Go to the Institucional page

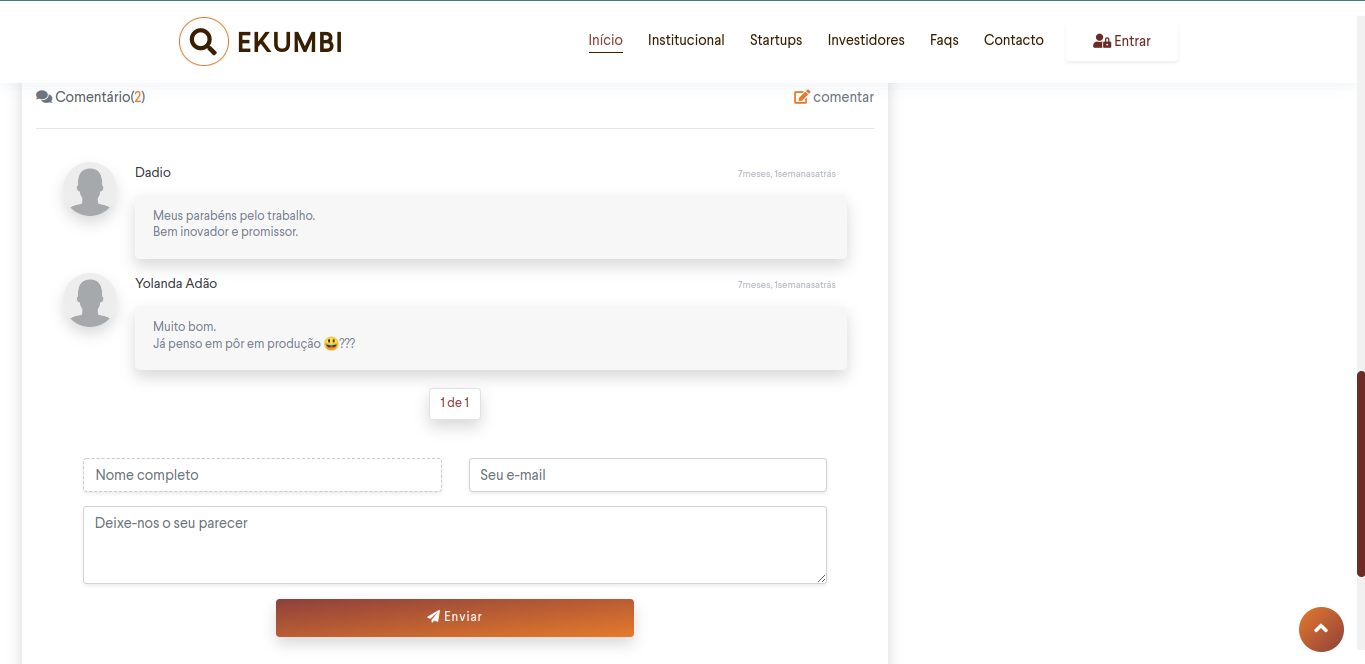click(686, 40)
